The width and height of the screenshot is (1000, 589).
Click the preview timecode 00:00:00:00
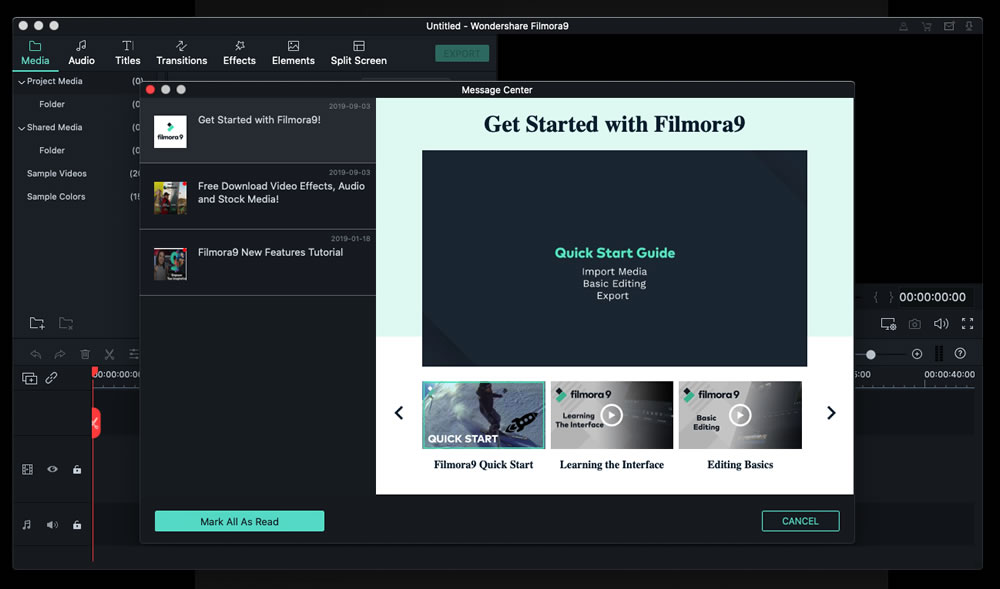tap(932, 297)
